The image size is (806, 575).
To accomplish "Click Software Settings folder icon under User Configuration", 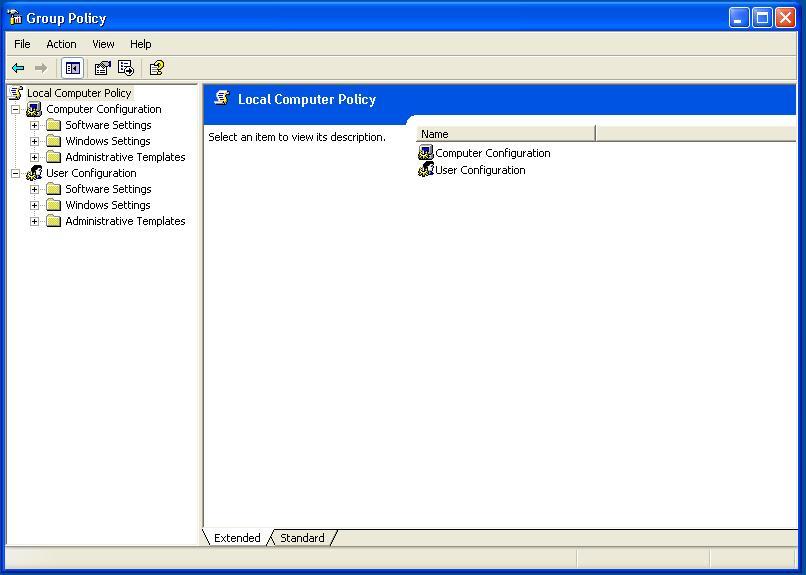I will click(x=53, y=189).
